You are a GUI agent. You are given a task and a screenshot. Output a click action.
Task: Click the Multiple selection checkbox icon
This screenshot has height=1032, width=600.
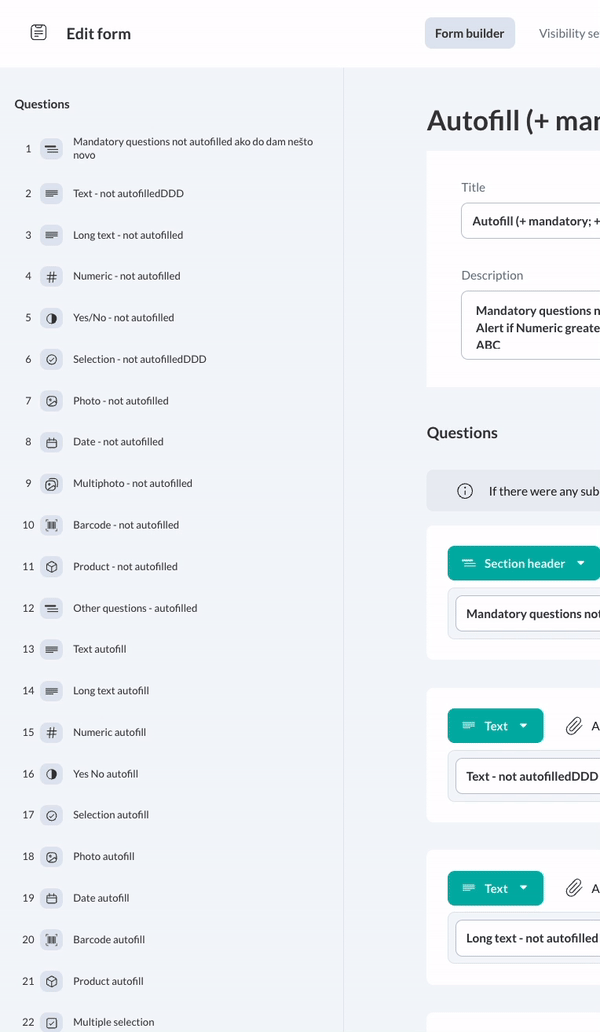tap(51, 1022)
